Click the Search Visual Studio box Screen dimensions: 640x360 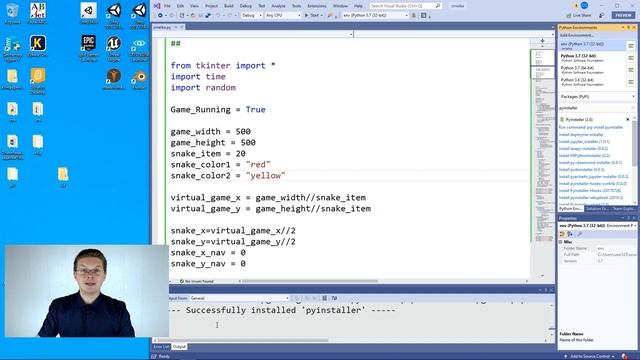click(406, 6)
